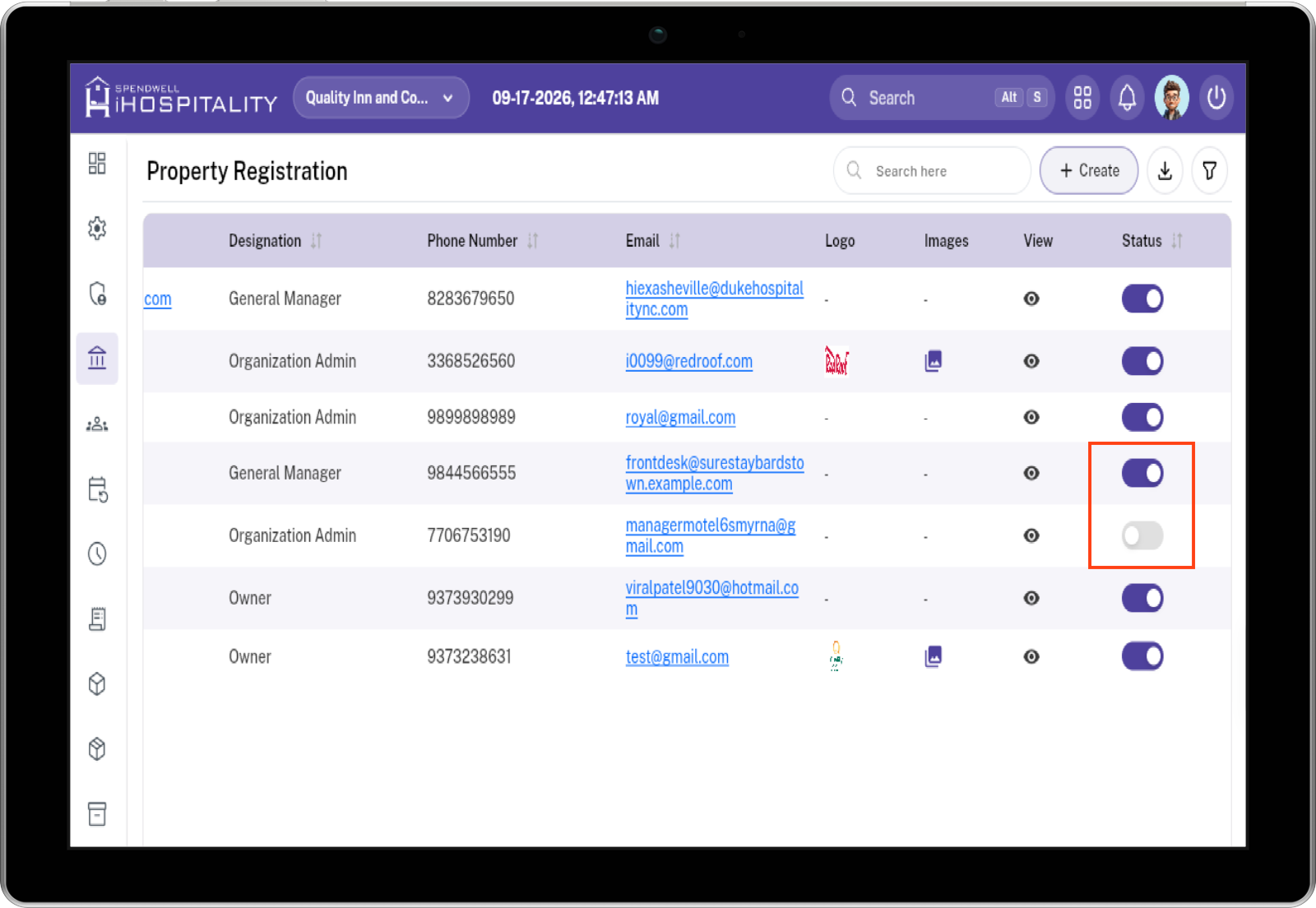This screenshot has width=1316, height=908.
Task: Open images gallery for test@gmail.com row
Action: (933, 656)
